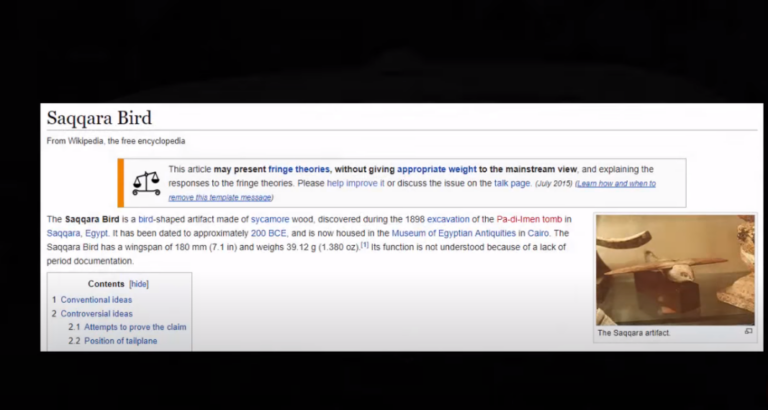Click the Cairo link
This screenshot has height=410, width=768.
[538, 233]
